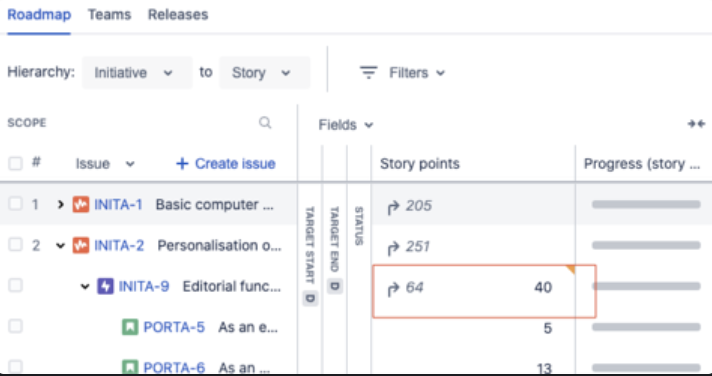Click the progress bar for INITA-2
The width and height of the screenshot is (712, 376).
[646, 245]
